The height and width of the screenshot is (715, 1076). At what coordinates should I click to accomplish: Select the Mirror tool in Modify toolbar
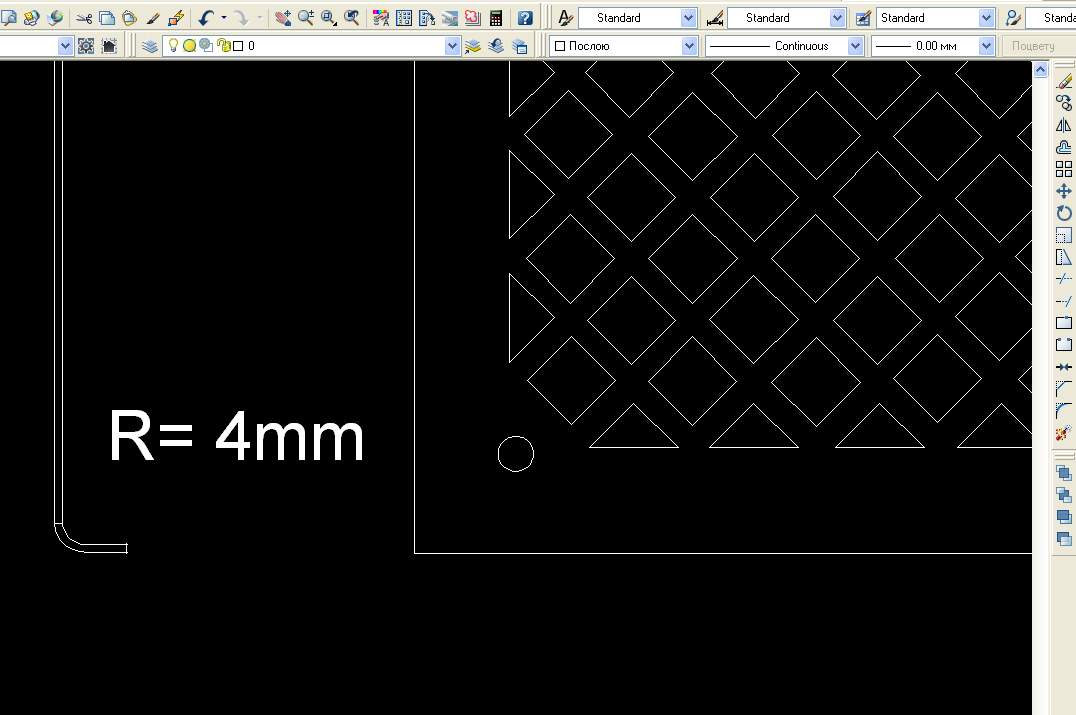1063,125
